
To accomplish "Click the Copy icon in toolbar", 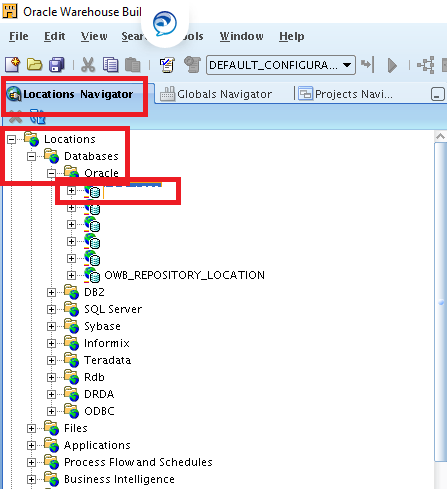I will click(x=110, y=65).
